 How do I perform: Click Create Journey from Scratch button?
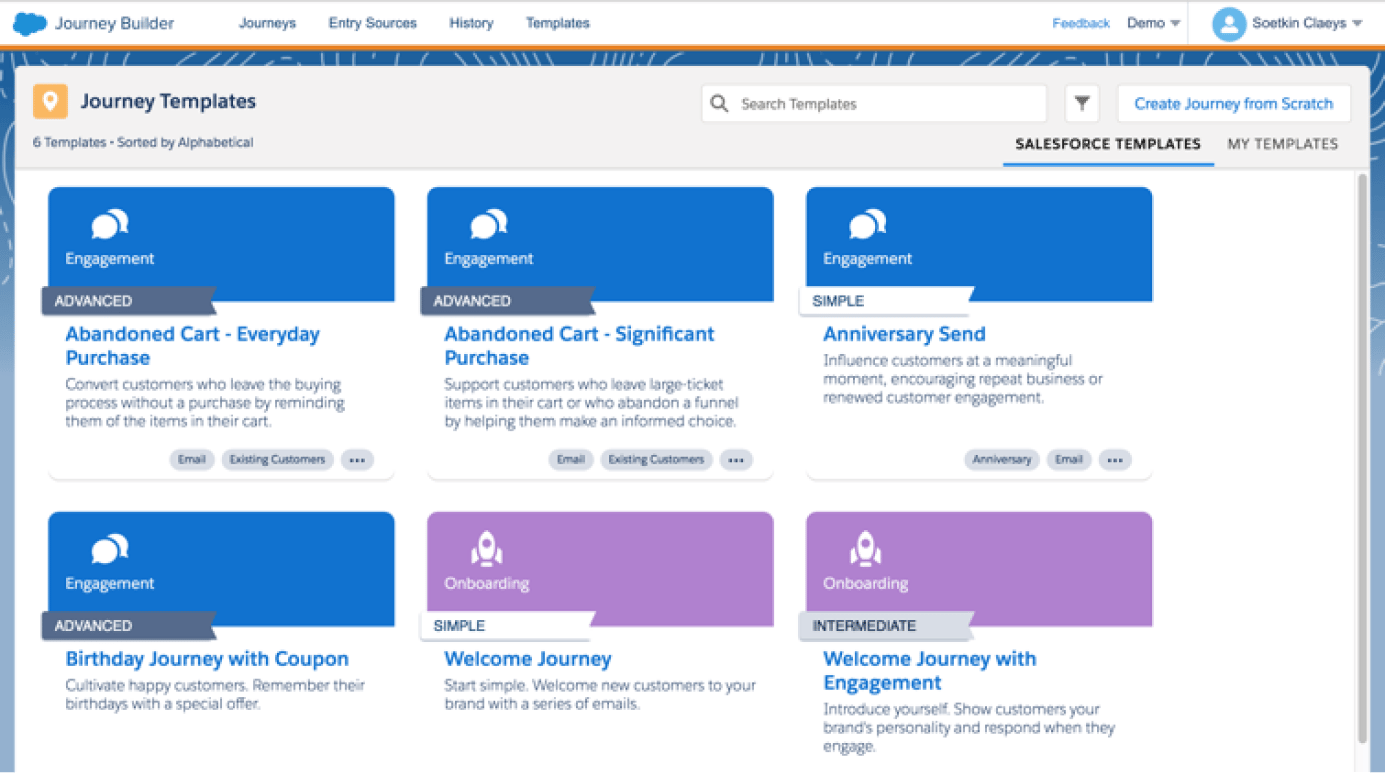click(1233, 103)
